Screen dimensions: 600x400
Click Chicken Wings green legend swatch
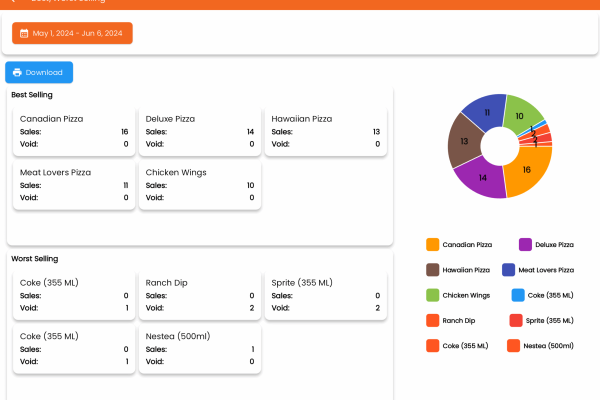pyautogui.click(x=433, y=295)
